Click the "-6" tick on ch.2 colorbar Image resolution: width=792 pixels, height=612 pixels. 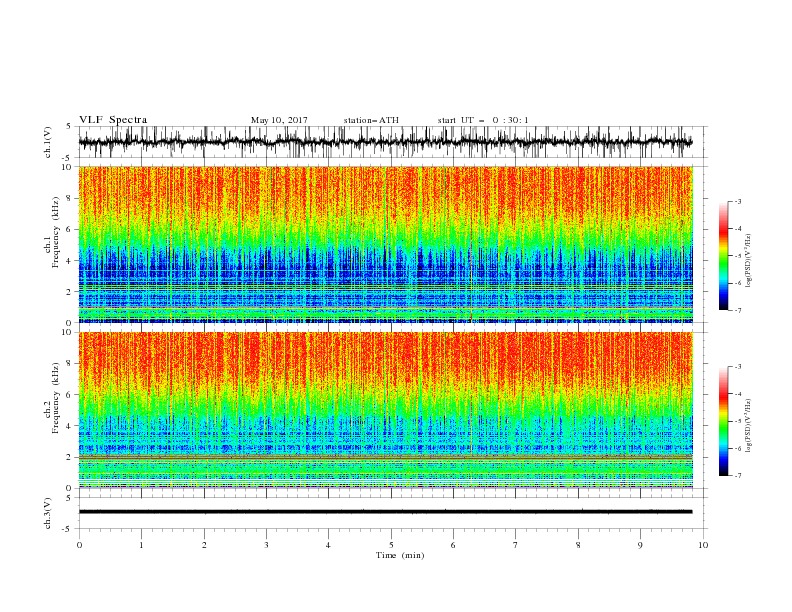[737, 448]
